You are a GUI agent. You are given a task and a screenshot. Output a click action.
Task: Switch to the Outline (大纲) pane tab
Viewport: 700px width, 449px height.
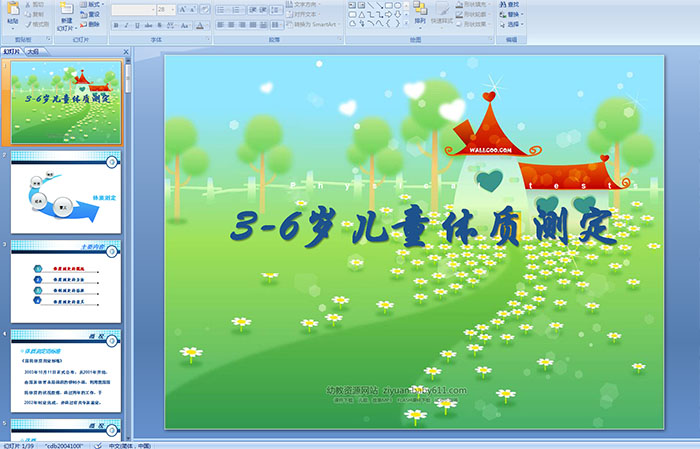pyautogui.click(x=33, y=51)
